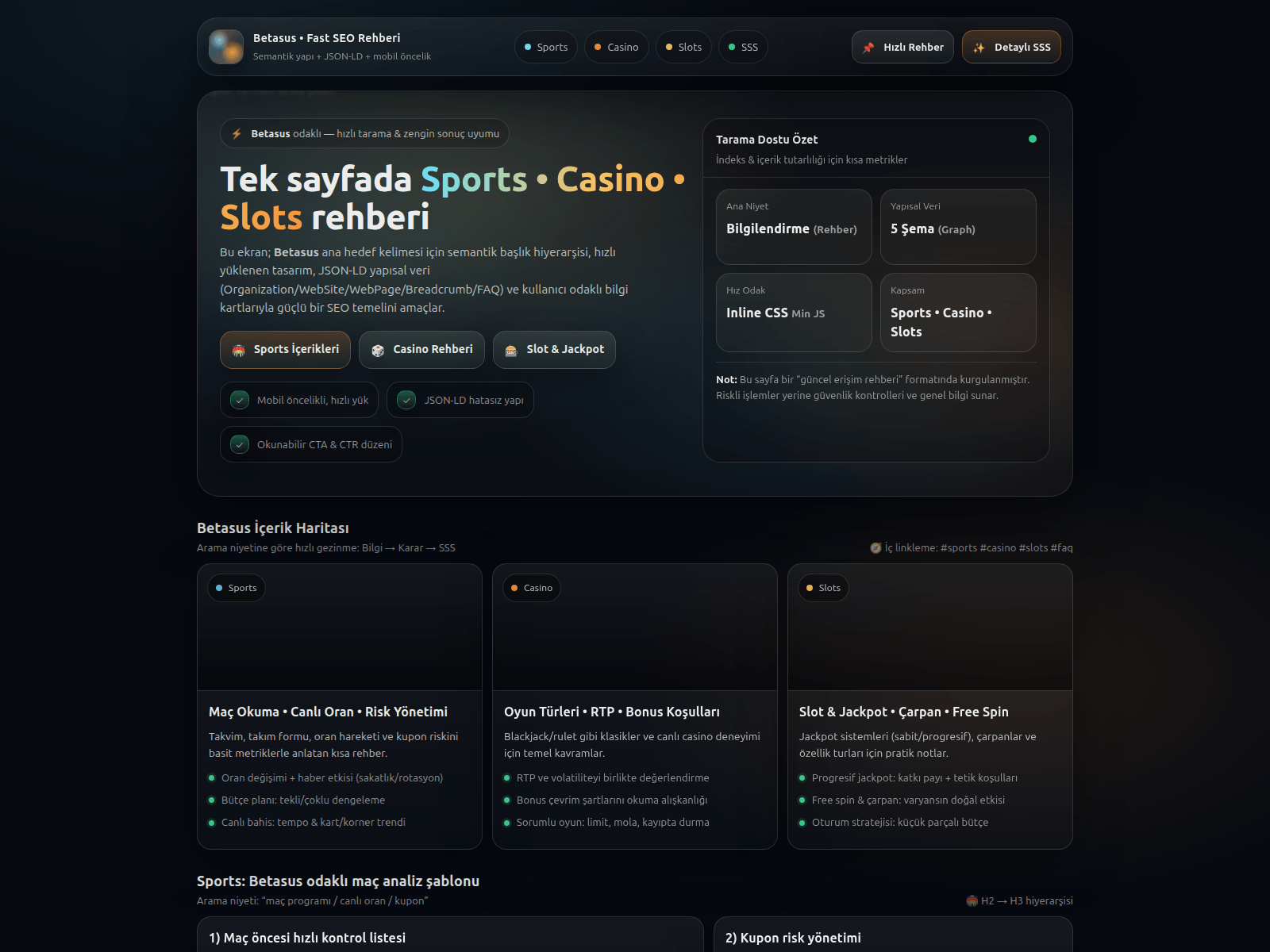Select the Casino tag on content card
This screenshot has height=952, width=1270.
point(532,588)
